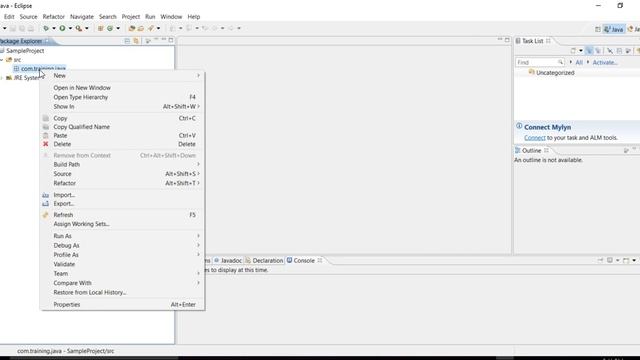This screenshot has width=640, height=360.
Task: Click the New Task icon in Task List
Action: [573, 51]
